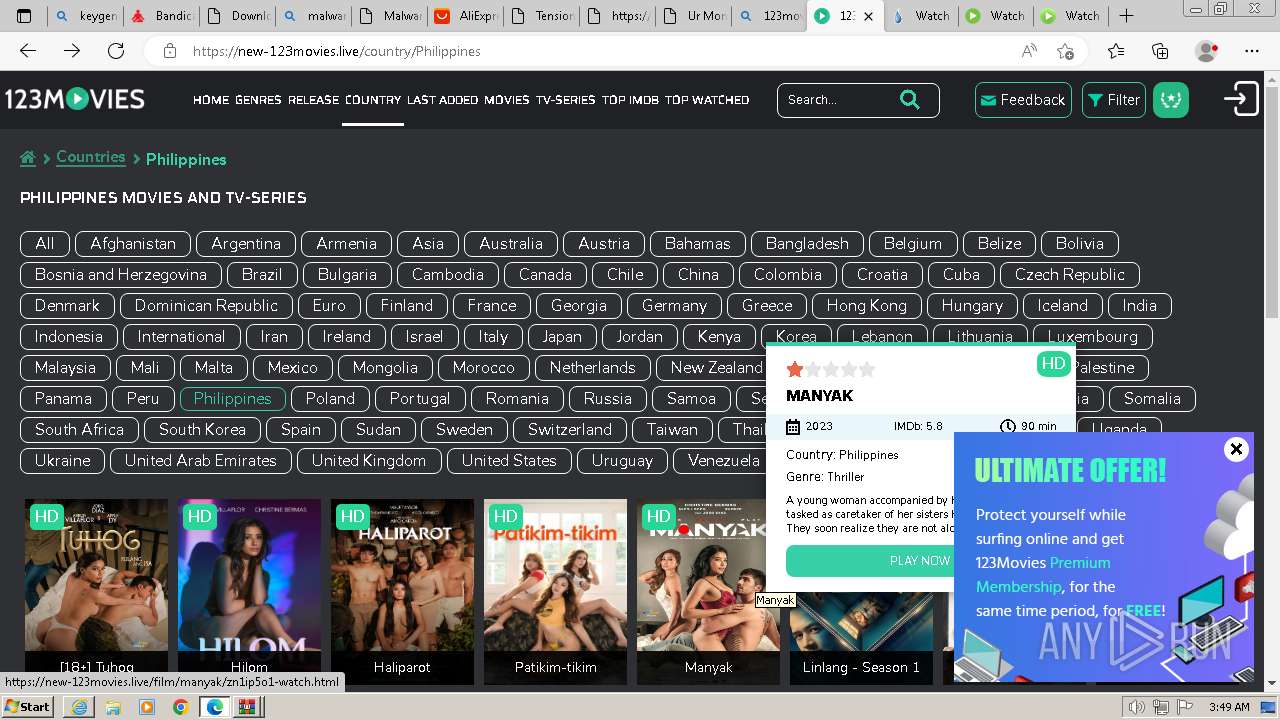Click the Linlang - Season 1 title
This screenshot has width=1280, height=720.
tap(861, 667)
